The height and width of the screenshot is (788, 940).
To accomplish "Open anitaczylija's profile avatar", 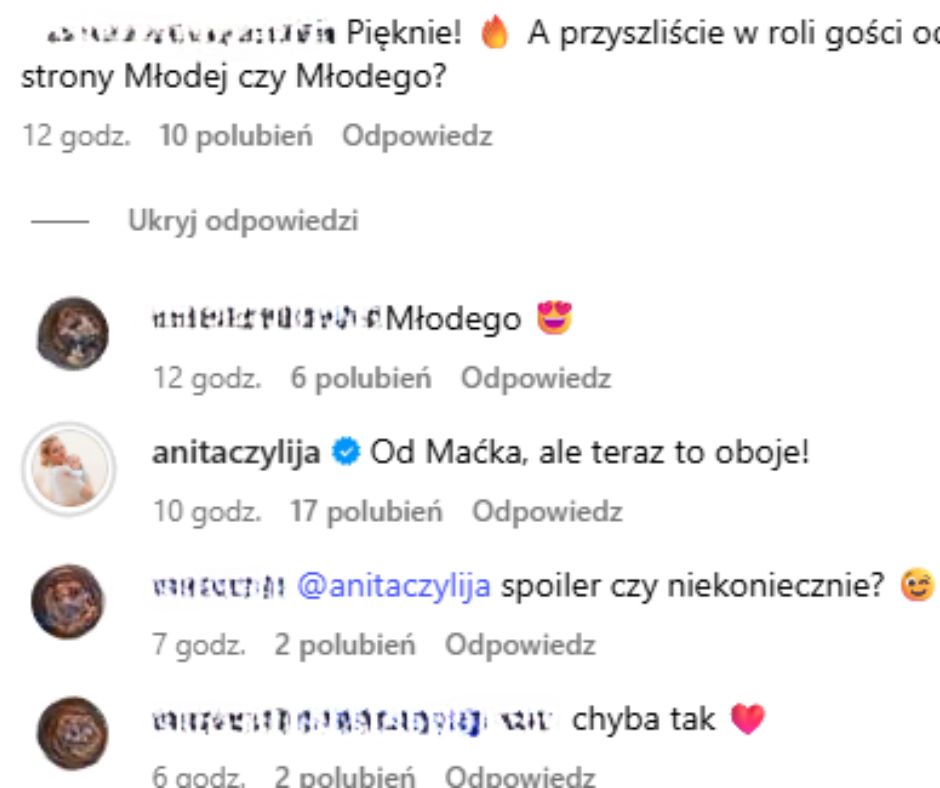I will point(69,469).
